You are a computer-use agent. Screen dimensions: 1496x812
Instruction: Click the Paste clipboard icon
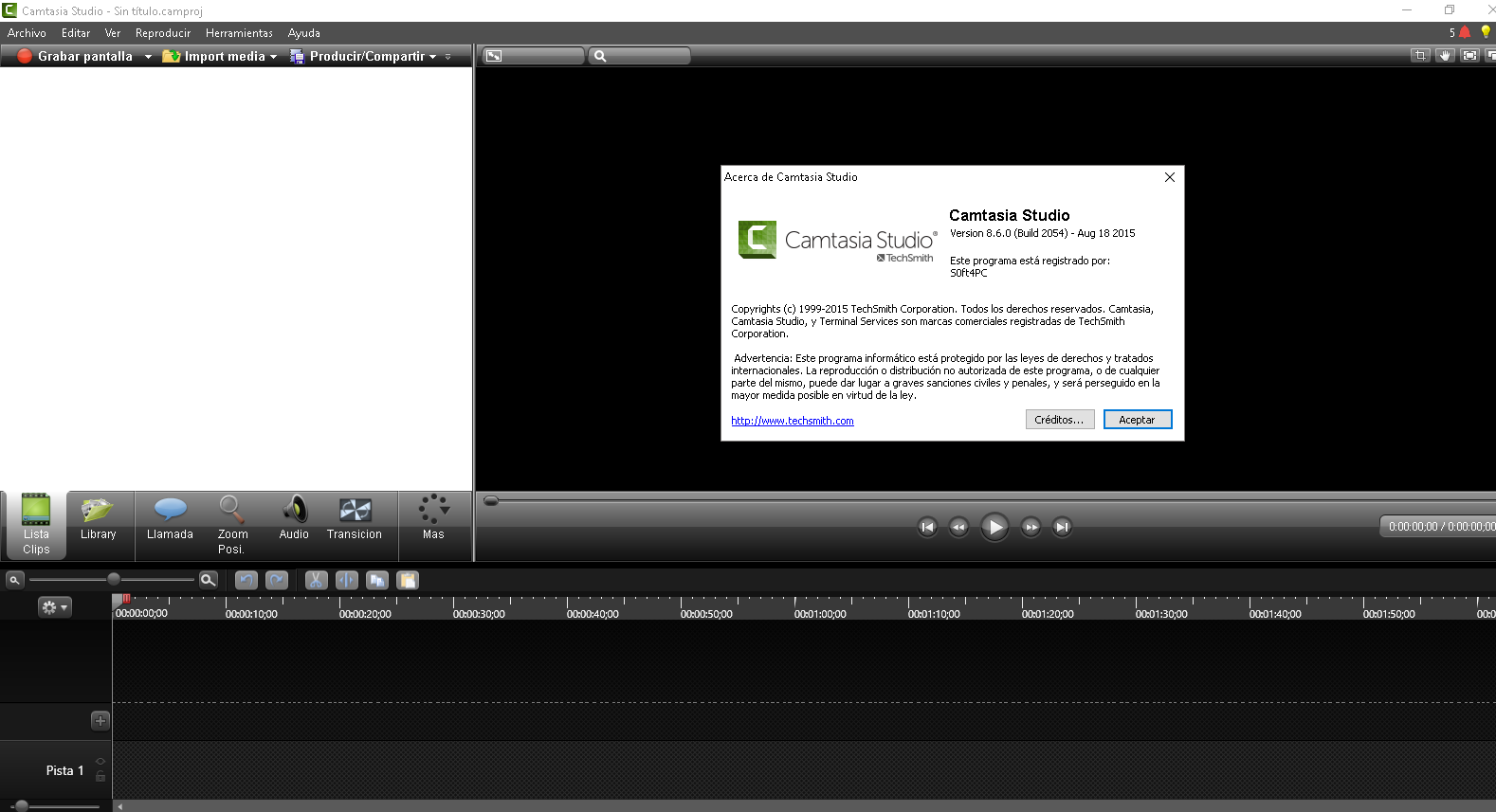point(408,580)
